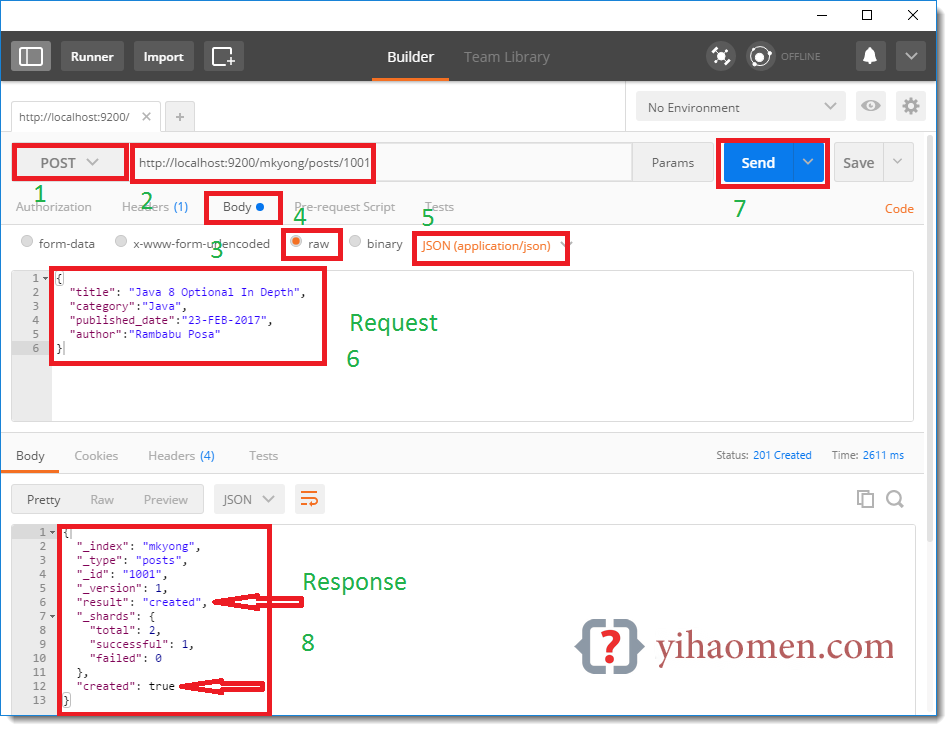
Task: Select the response Body tab
Action: point(30,456)
